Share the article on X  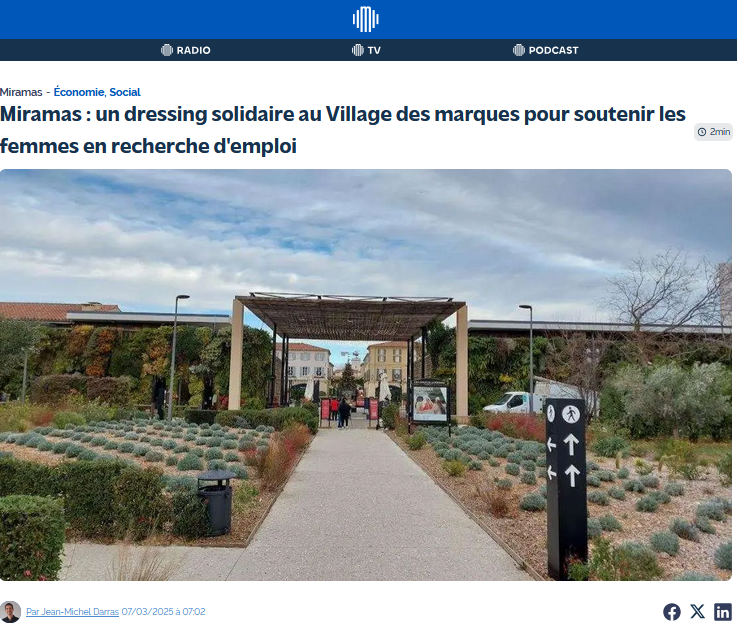tap(698, 612)
